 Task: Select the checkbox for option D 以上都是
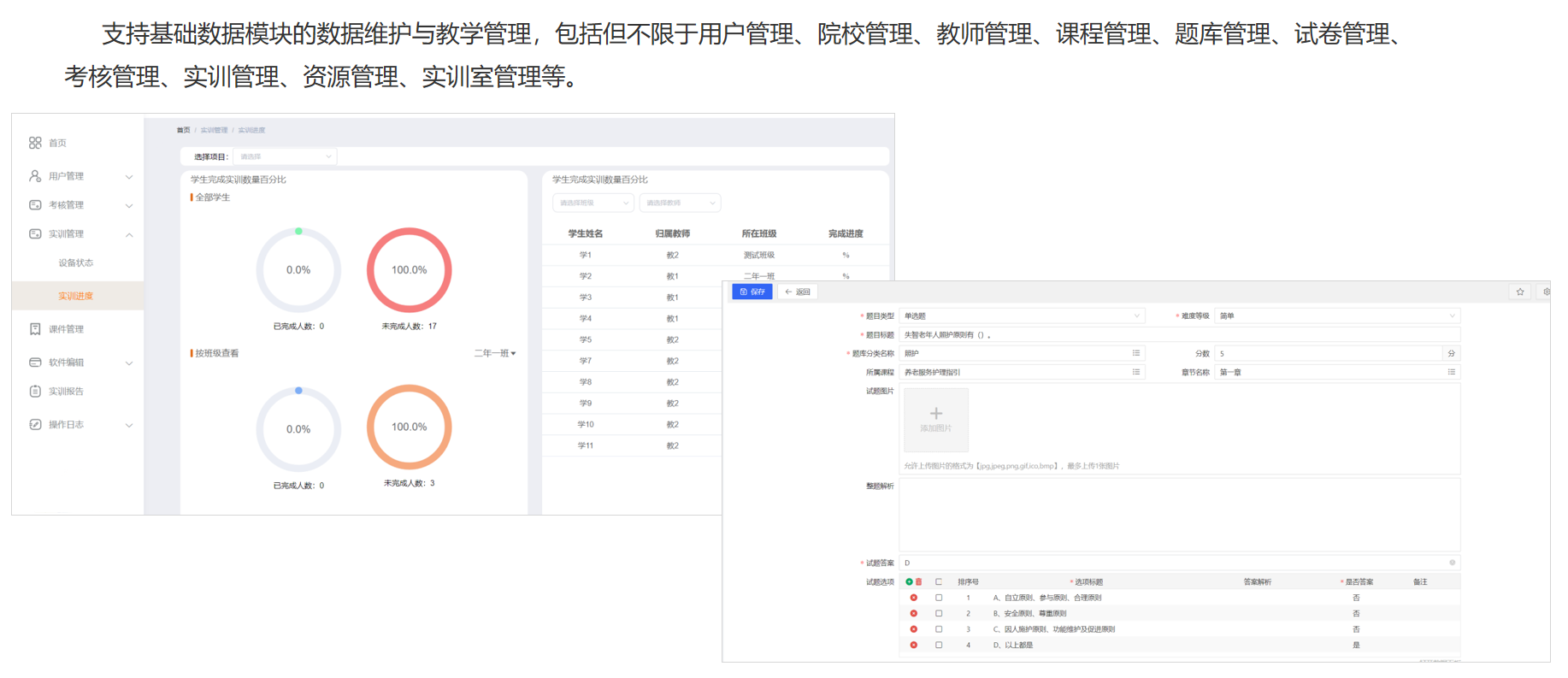[x=939, y=646]
